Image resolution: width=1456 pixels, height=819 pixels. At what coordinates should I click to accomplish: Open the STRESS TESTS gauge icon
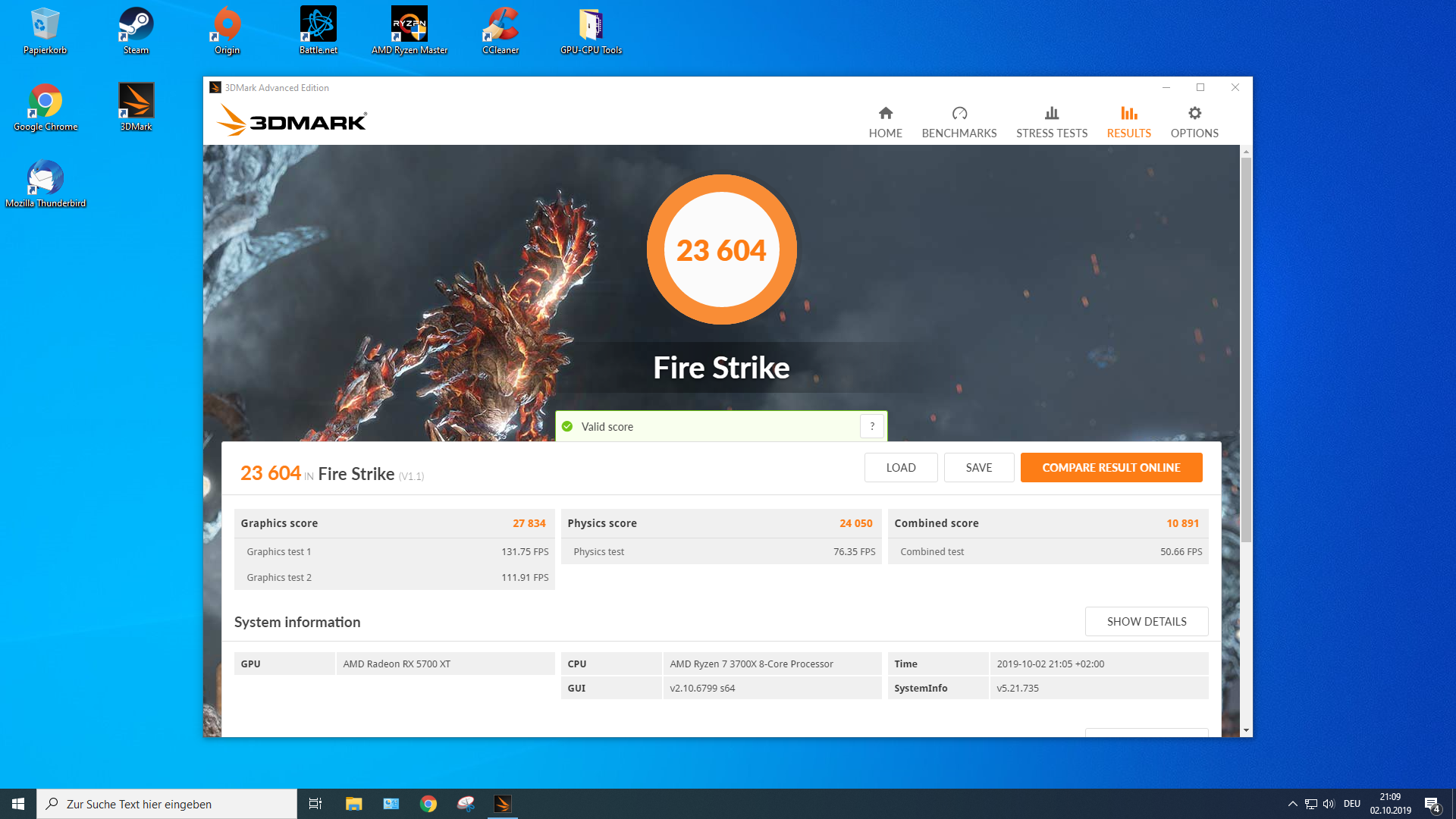point(1051,114)
